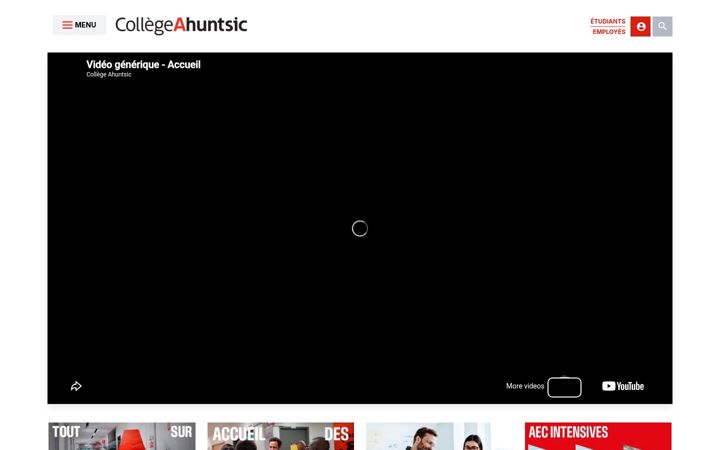
Task: Open video title Vidéo générique - Accueil
Action: click(x=143, y=64)
